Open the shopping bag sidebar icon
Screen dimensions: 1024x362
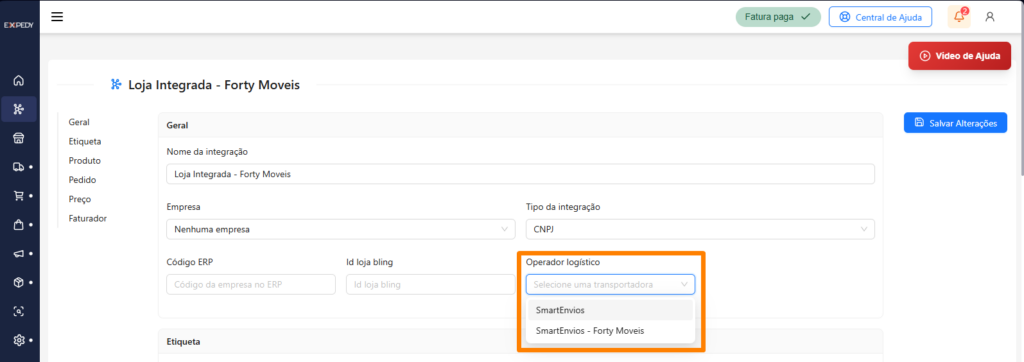[x=19, y=224]
